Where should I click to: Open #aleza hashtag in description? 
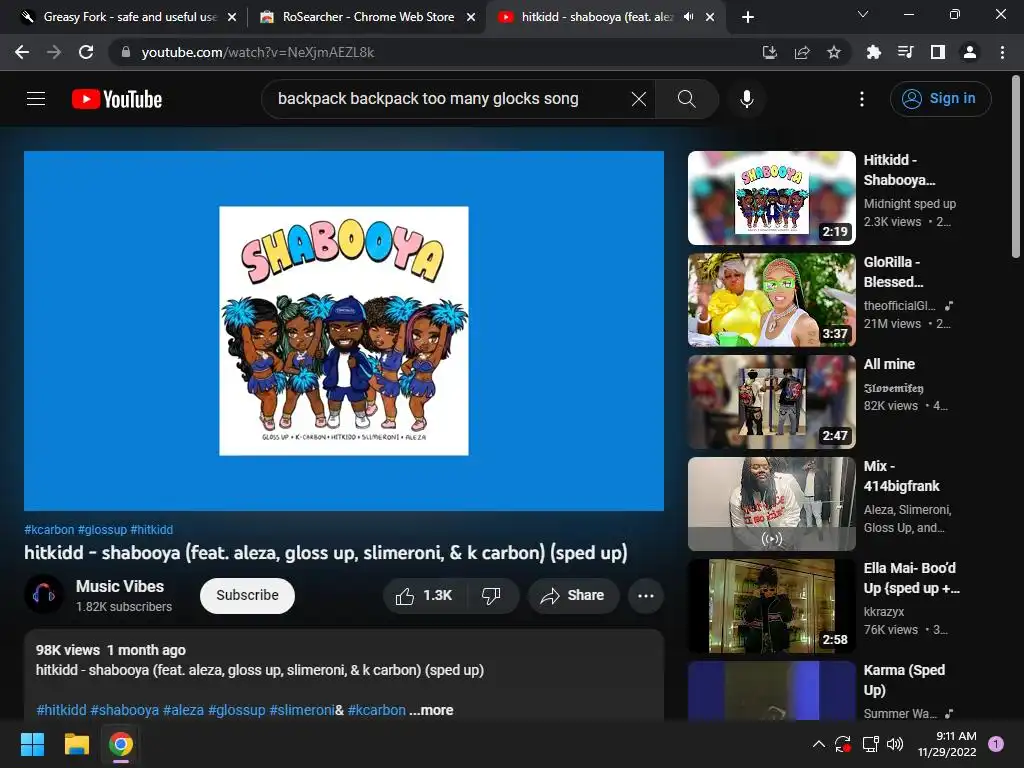coord(183,710)
